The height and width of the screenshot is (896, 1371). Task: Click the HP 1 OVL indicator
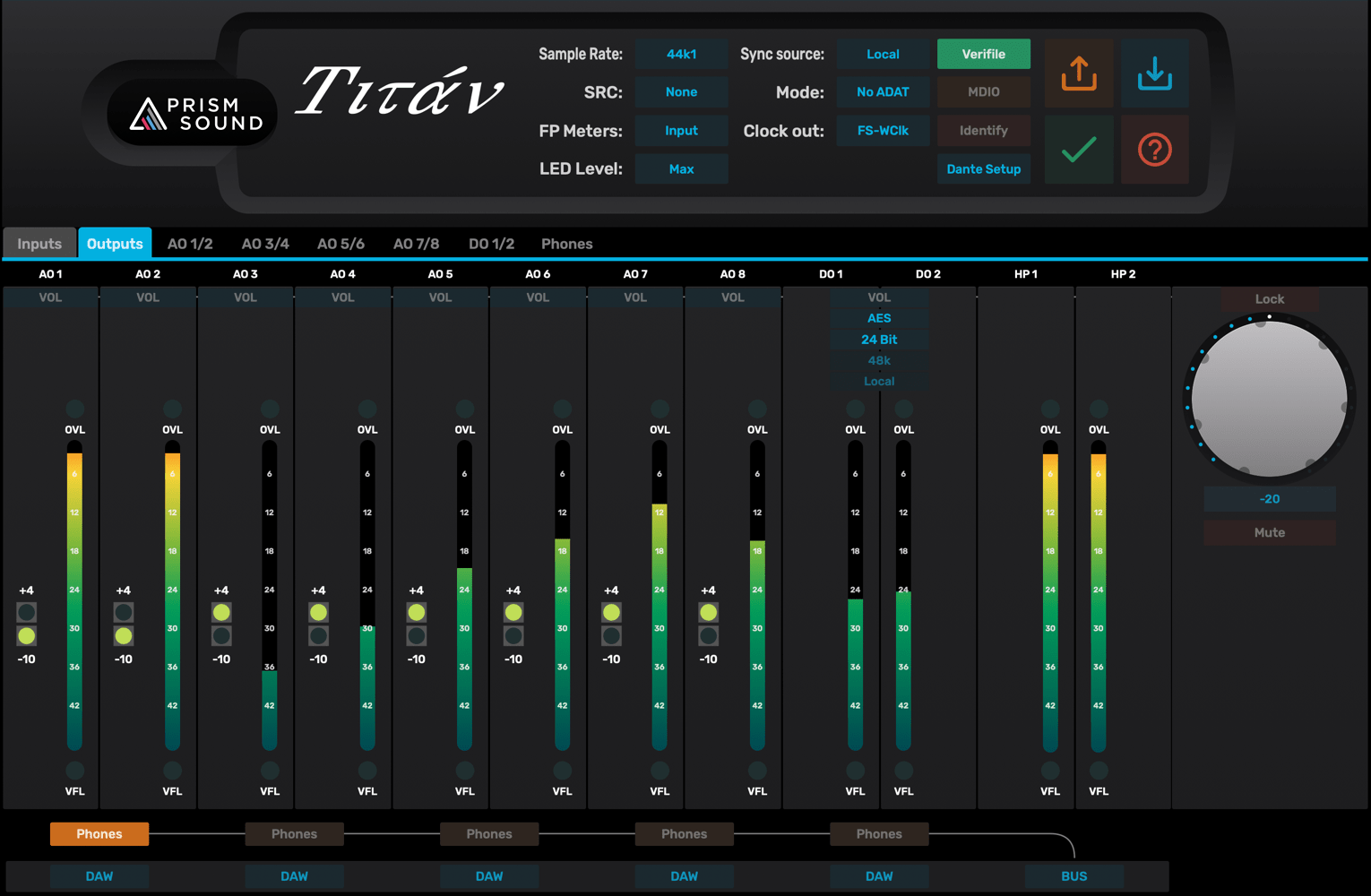tap(1050, 409)
